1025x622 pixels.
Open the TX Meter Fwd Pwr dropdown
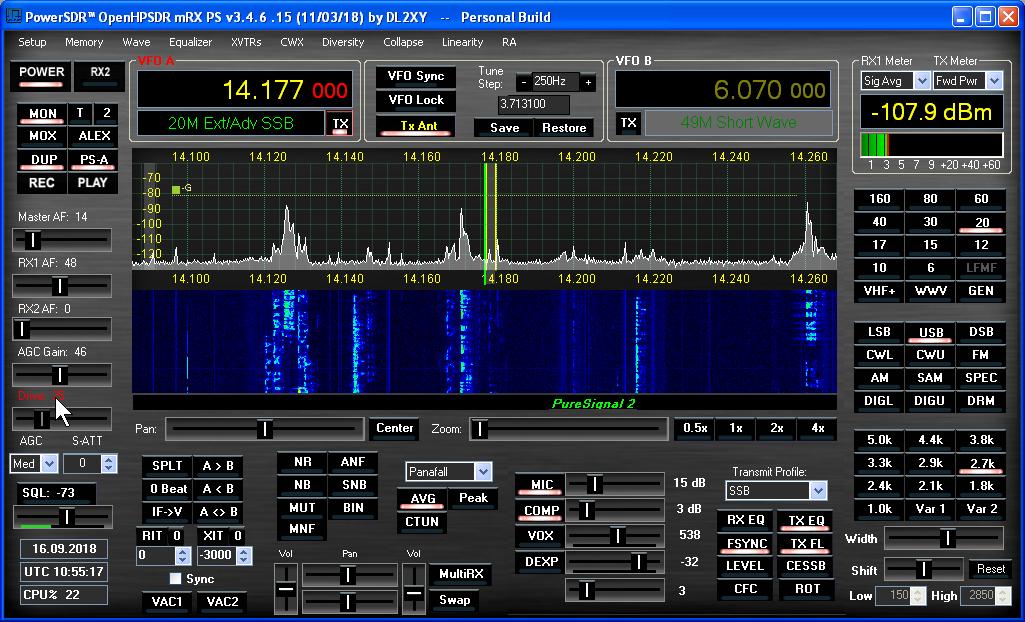pos(994,81)
